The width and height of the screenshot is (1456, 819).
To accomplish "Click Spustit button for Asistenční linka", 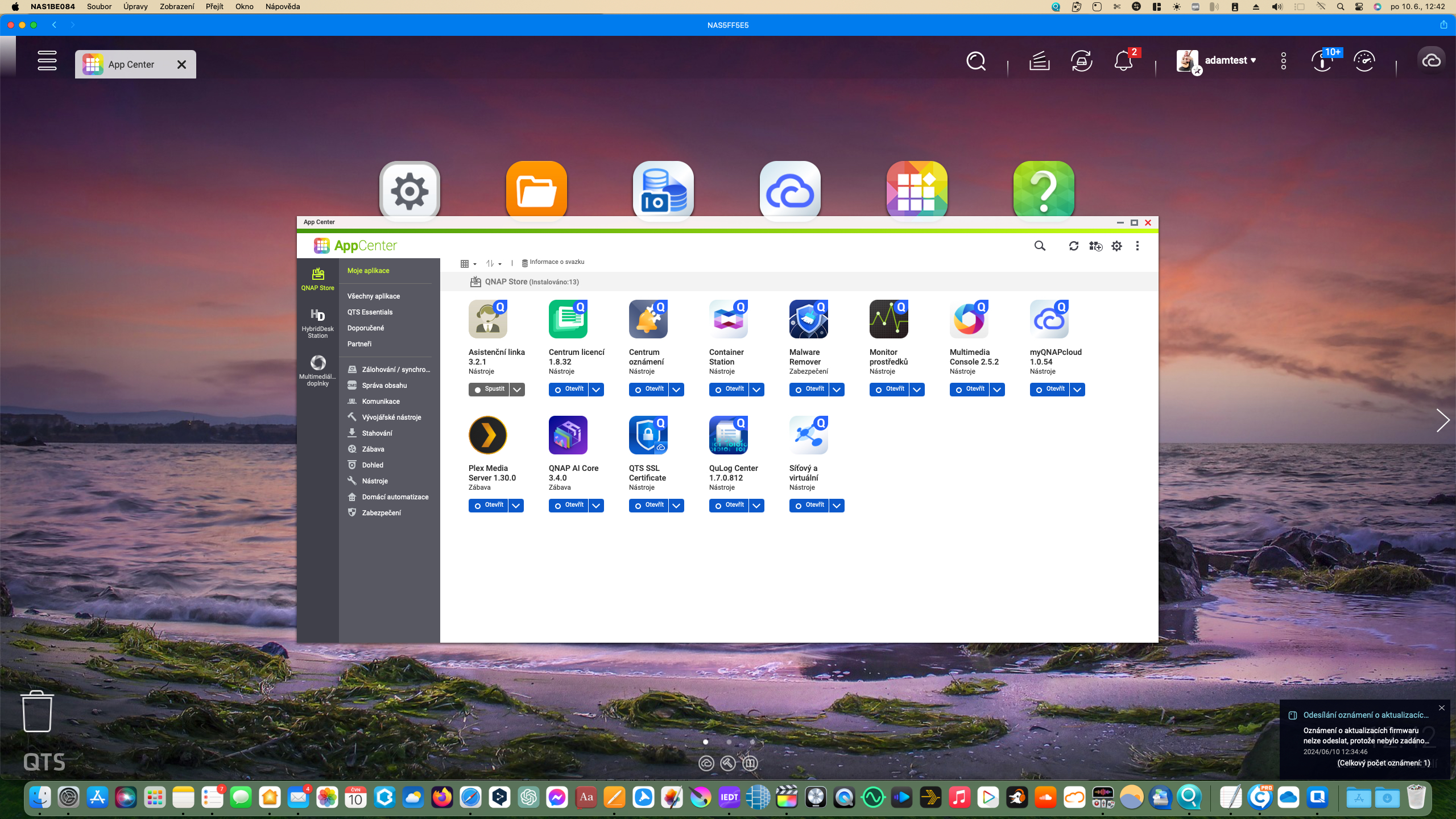I will tap(489, 390).
